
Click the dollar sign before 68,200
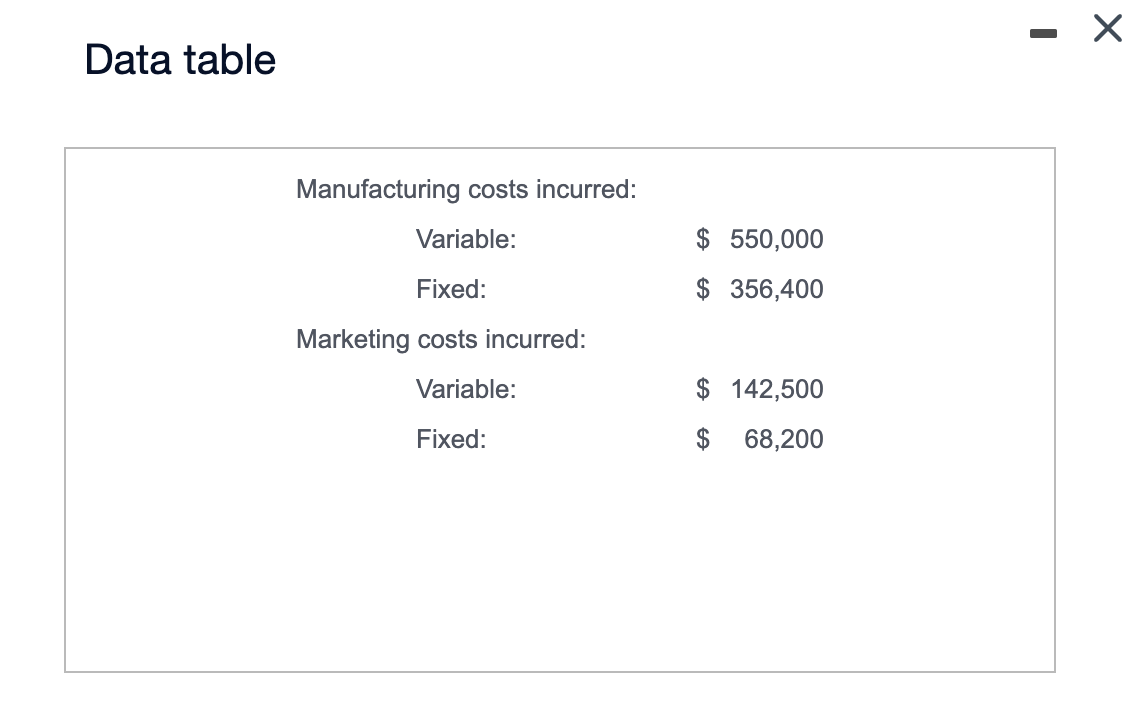[704, 439]
